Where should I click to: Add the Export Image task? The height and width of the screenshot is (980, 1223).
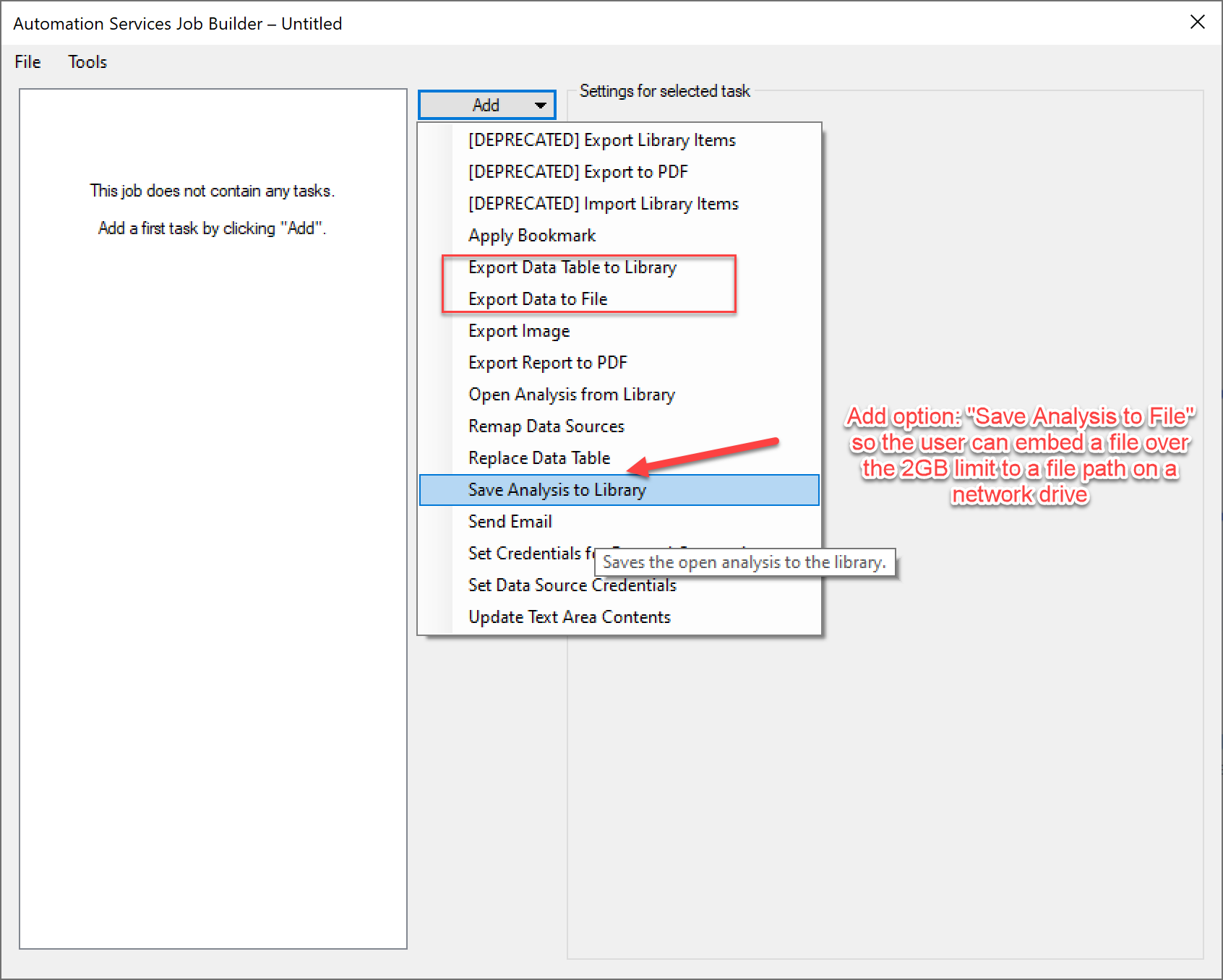point(519,331)
